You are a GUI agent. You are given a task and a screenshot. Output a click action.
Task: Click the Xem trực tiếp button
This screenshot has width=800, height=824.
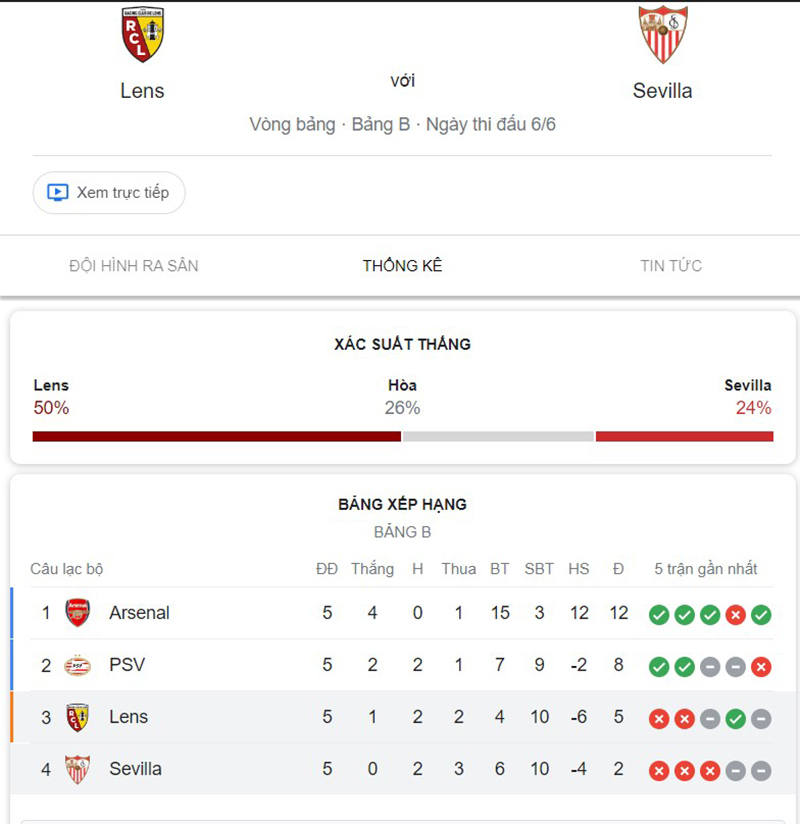(x=108, y=192)
